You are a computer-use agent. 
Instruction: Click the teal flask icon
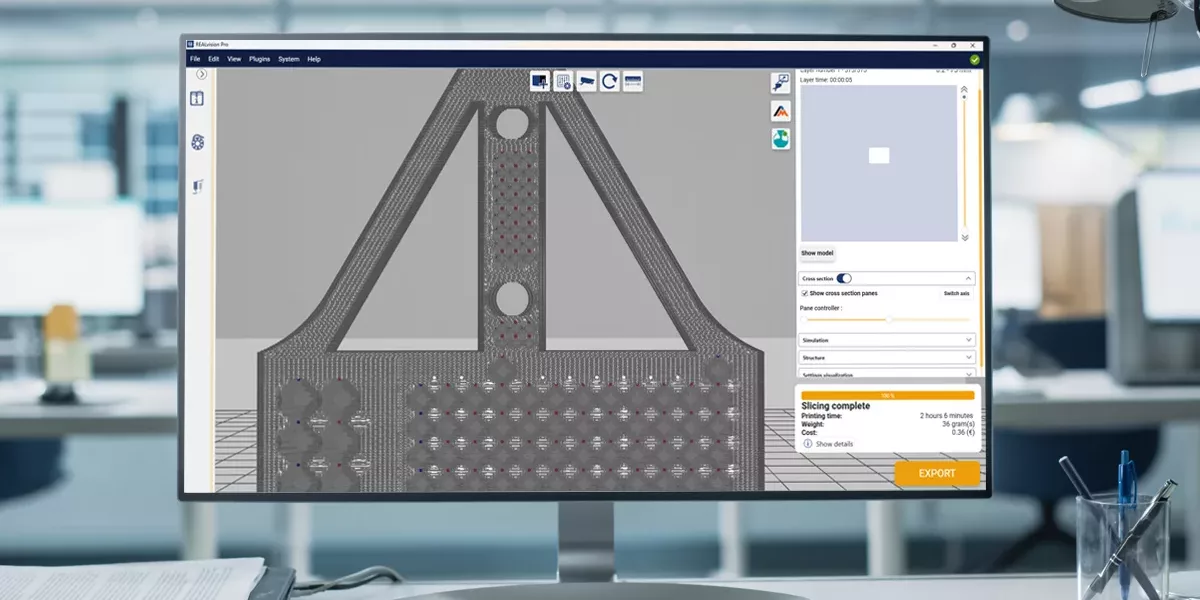coord(781,139)
